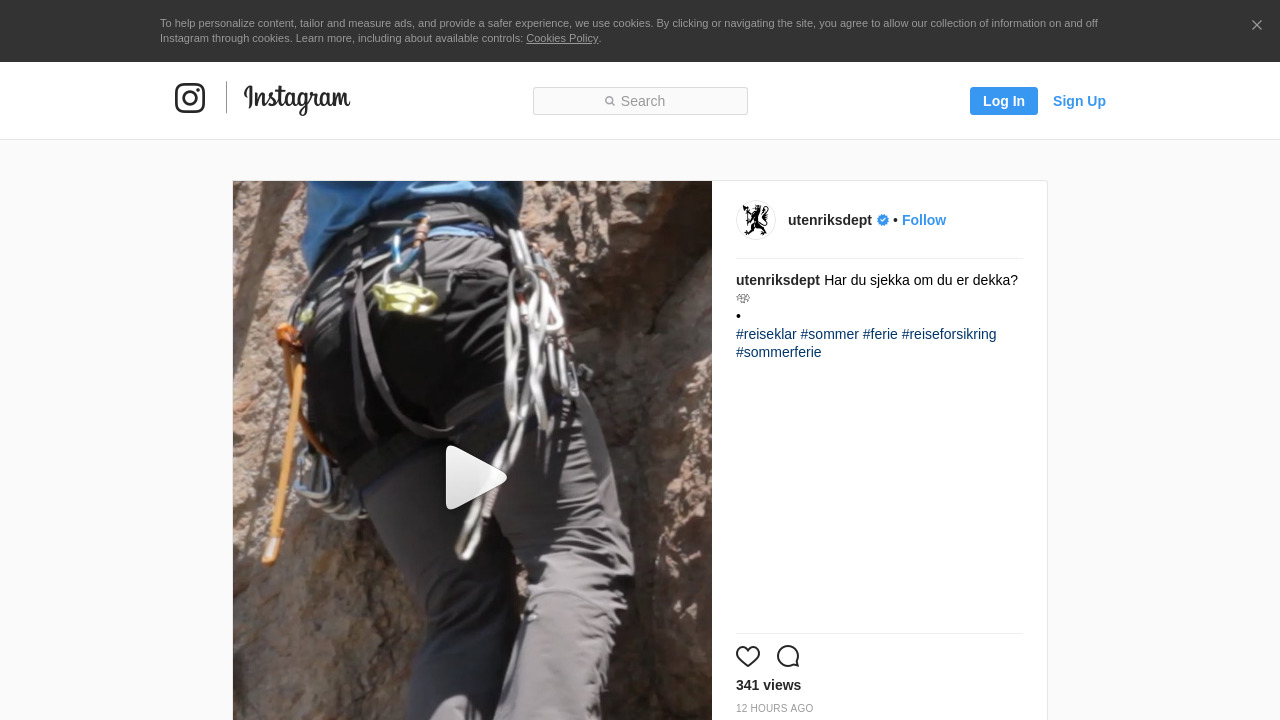Screen dimensions: 1280x720
Task: Dismiss the cookie notice banner
Action: [x=1256, y=25]
